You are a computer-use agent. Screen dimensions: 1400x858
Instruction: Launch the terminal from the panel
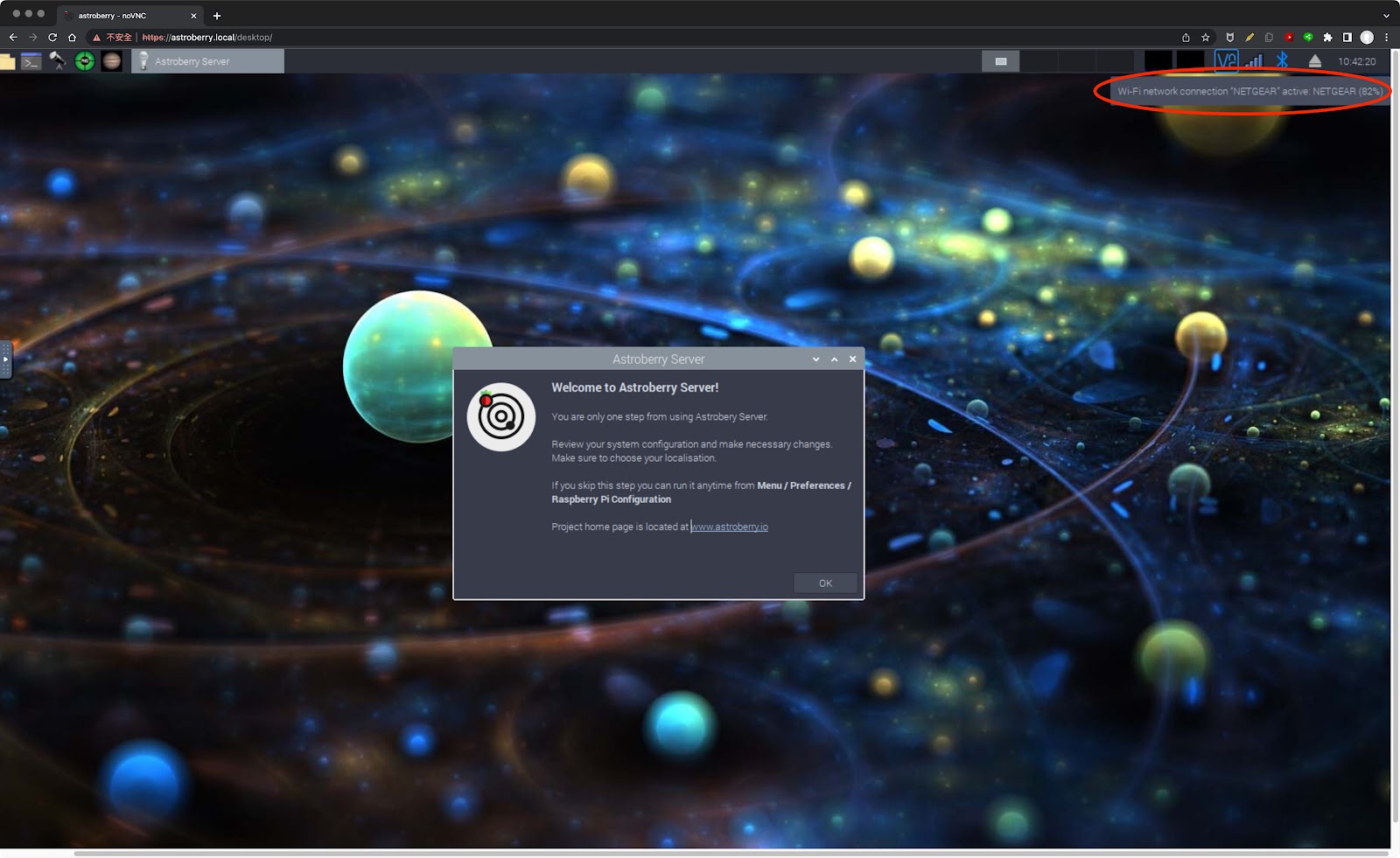31,61
